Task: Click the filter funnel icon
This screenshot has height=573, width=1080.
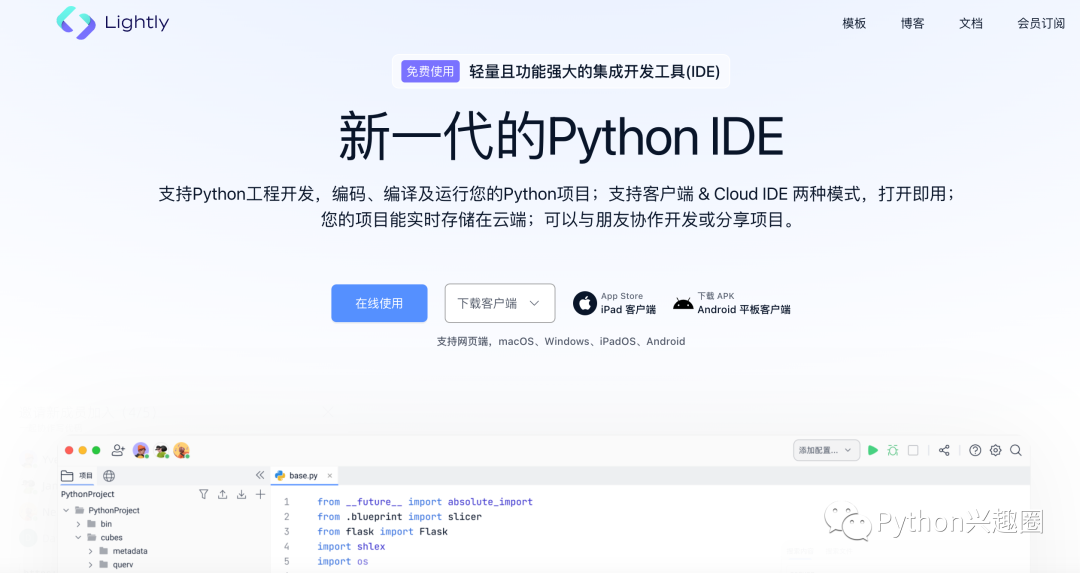Action: pos(203,494)
